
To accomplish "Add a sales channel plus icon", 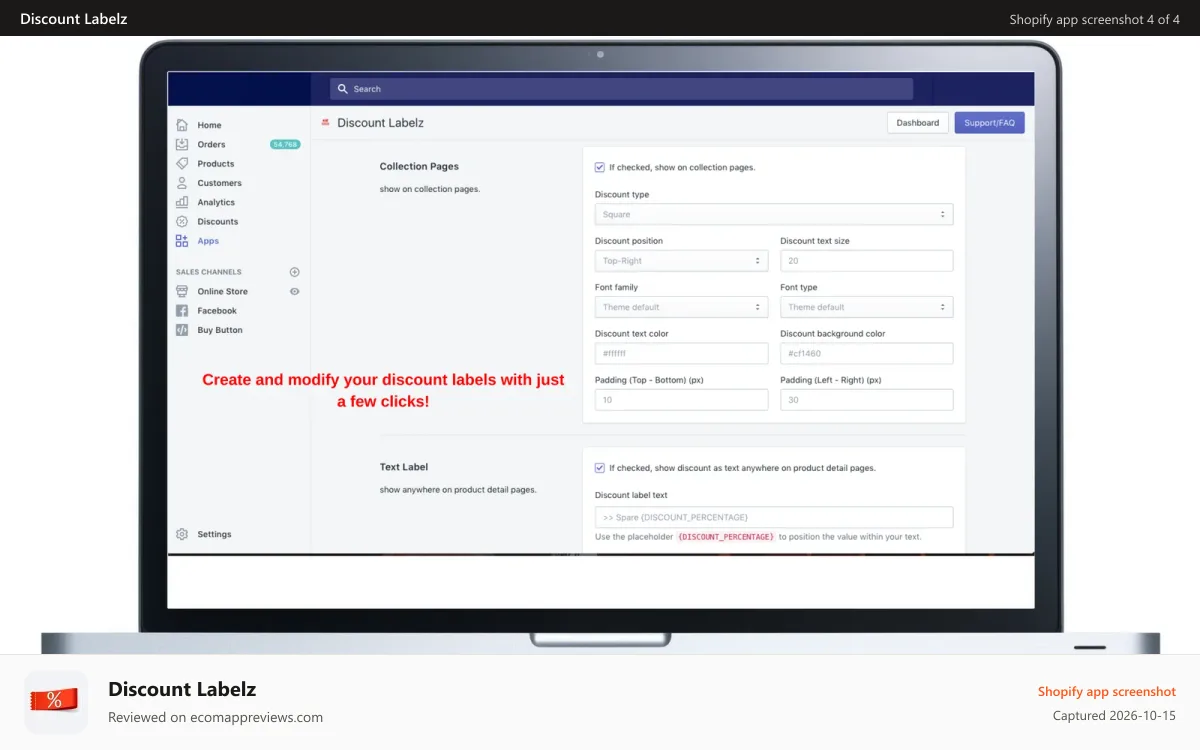I will [x=295, y=272].
